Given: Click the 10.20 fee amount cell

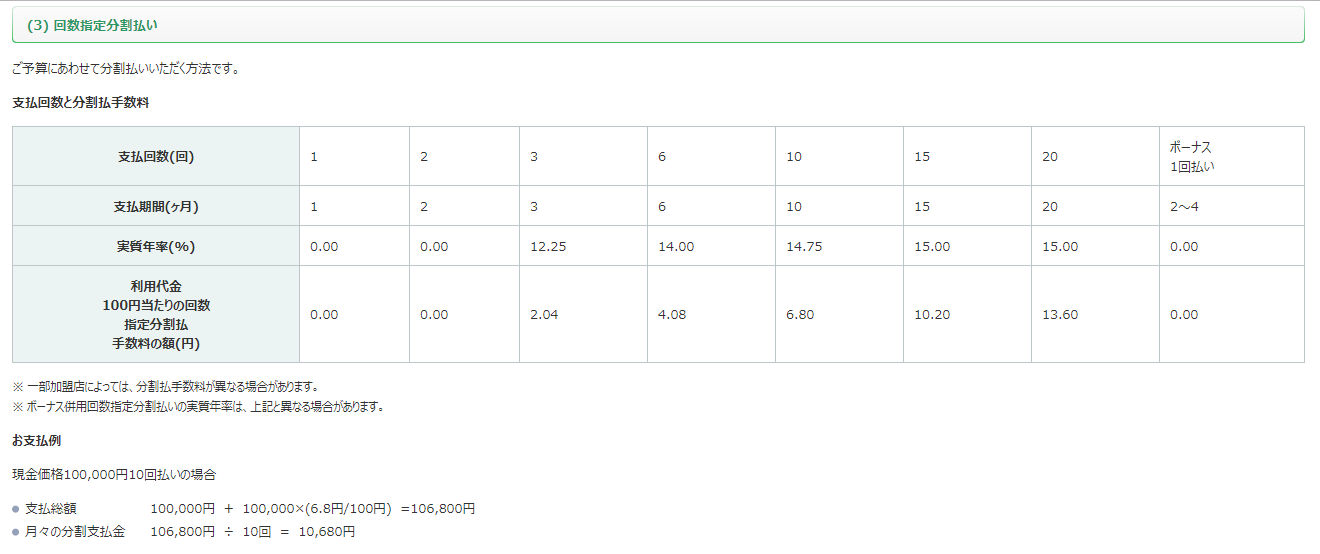Looking at the screenshot, I should 932,315.
